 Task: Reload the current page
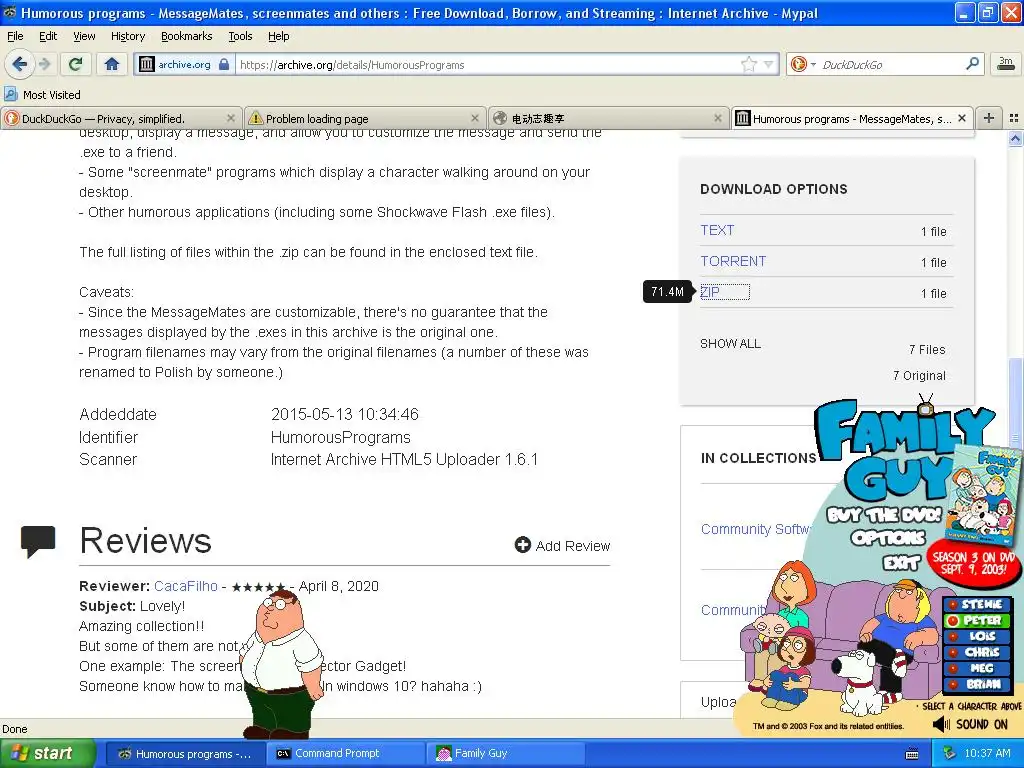coord(76,64)
